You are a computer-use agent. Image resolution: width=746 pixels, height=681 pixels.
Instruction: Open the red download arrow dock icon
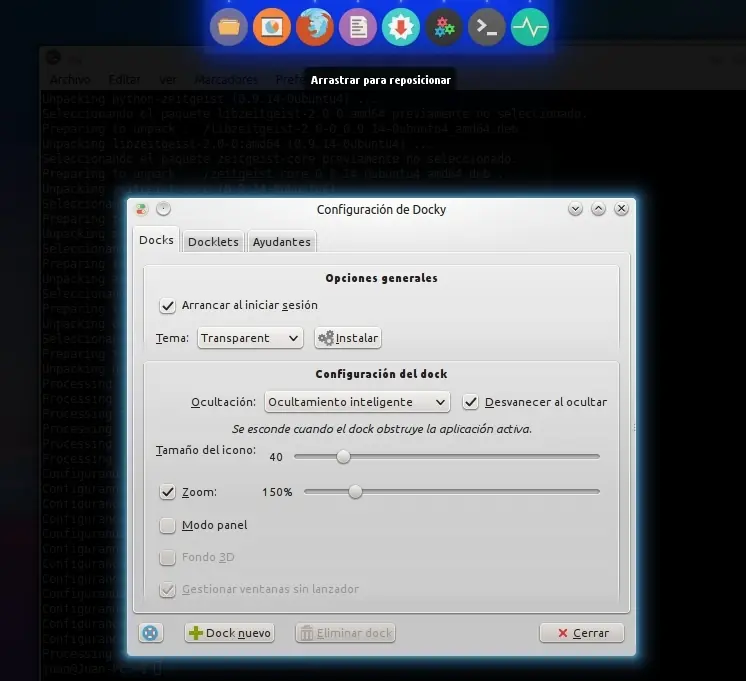(401, 27)
